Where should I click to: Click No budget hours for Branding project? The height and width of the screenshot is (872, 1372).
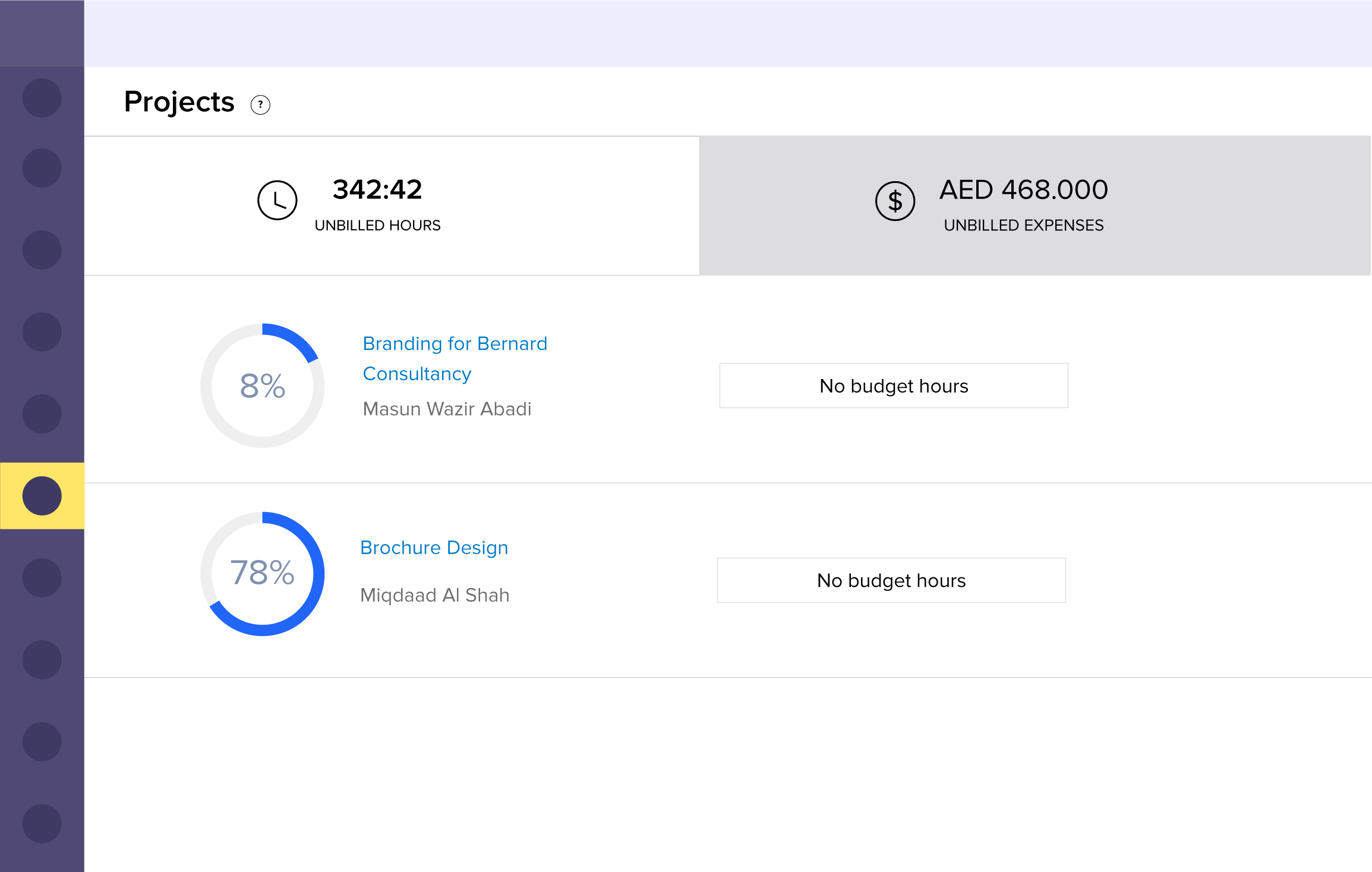click(x=893, y=386)
